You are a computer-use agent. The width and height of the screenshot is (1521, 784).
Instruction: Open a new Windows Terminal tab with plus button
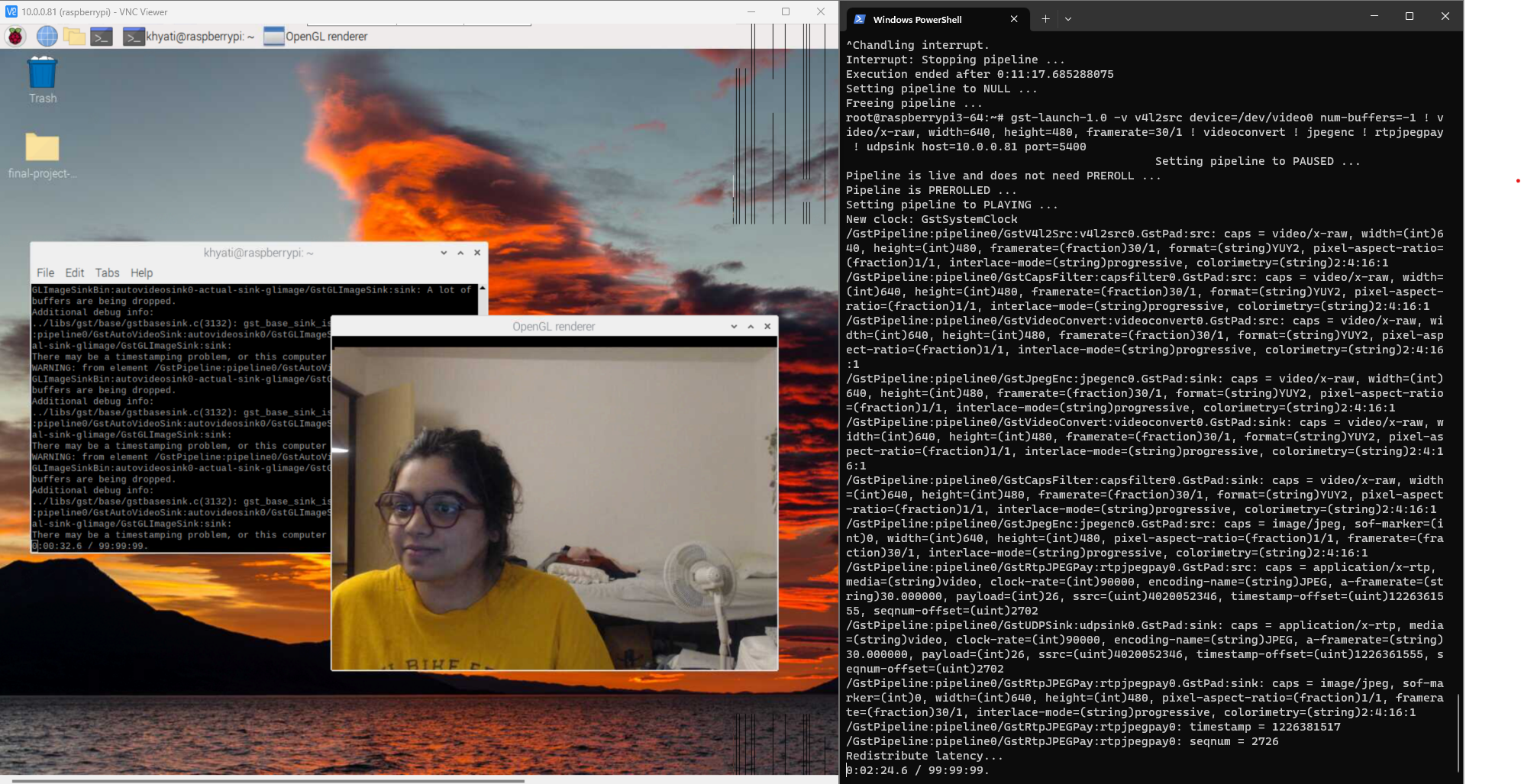click(1045, 18)
